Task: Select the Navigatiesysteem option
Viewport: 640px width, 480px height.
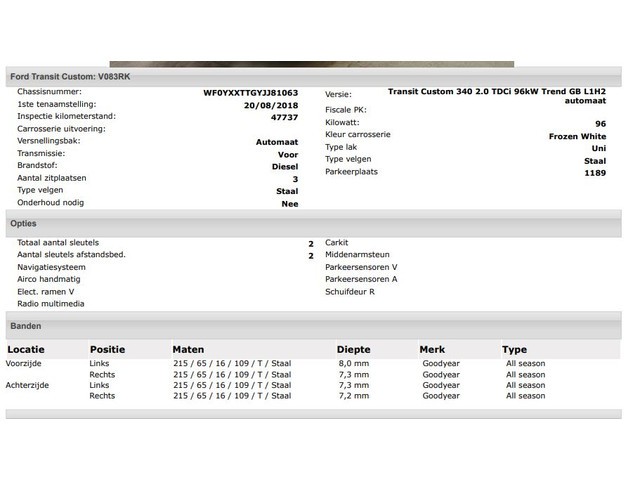Action: pyautogui.click(x=51, y=267)
